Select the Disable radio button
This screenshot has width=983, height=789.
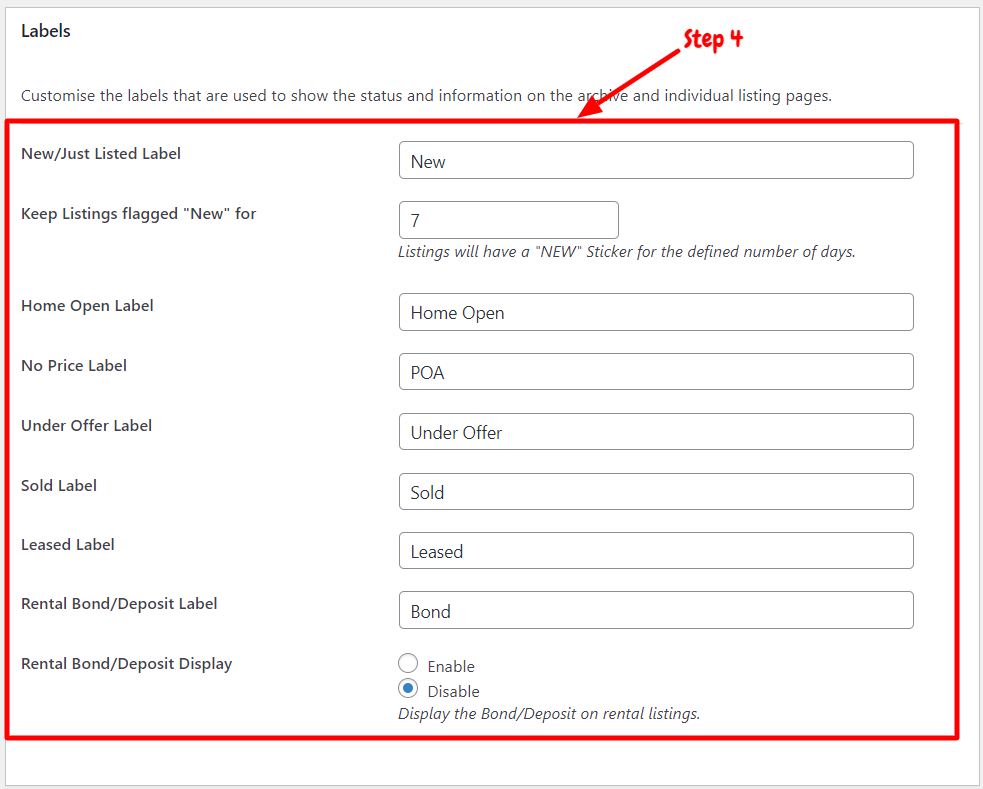(408, 689)
